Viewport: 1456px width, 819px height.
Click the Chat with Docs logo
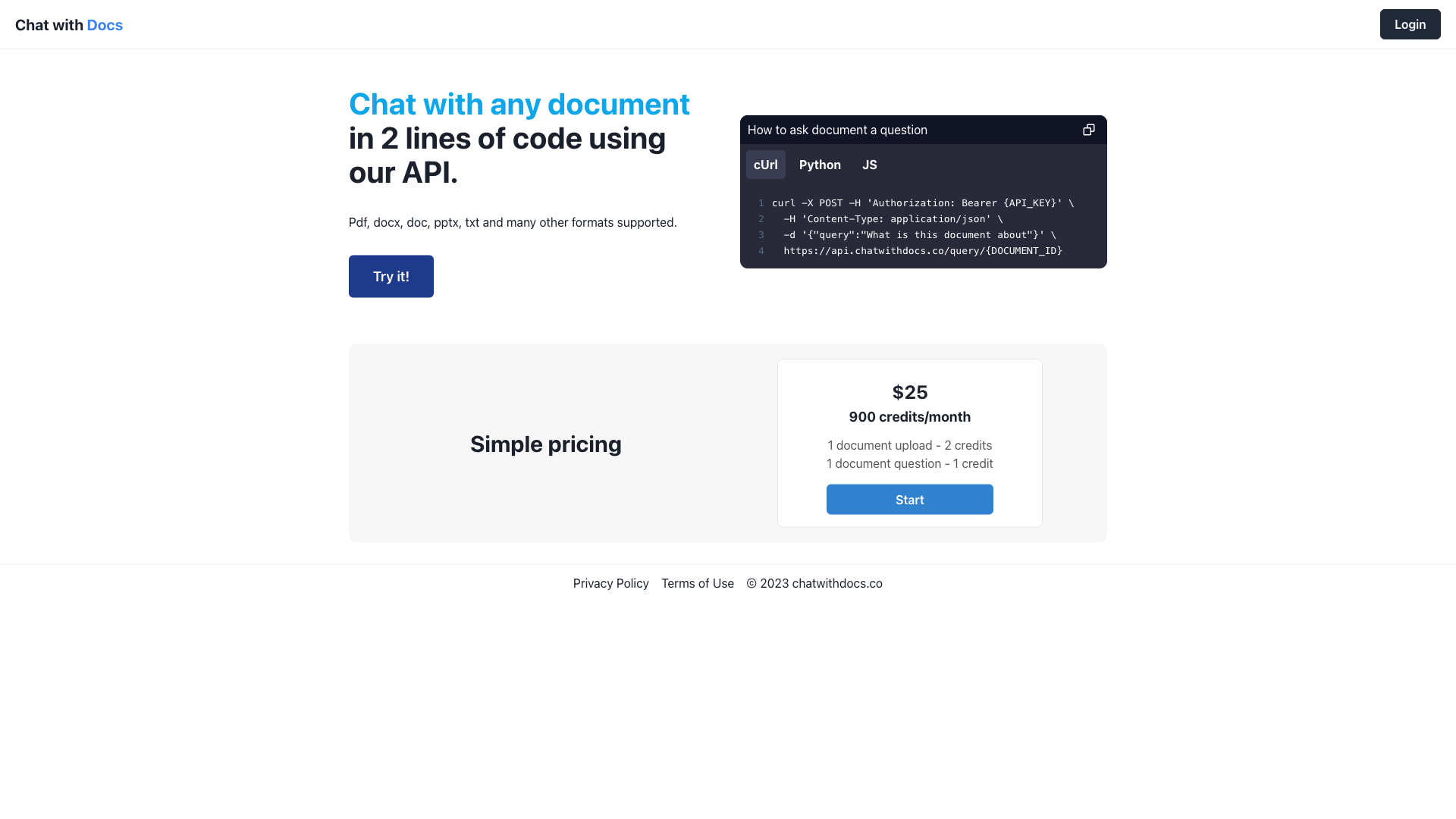tap(69, 24)
